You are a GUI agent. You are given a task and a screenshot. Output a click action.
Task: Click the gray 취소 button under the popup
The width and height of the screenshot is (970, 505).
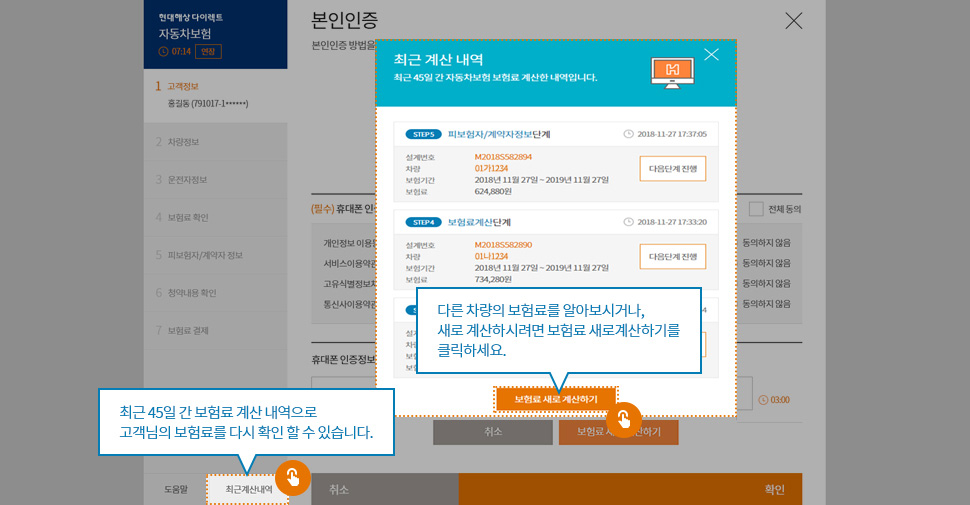coord(493,432)
